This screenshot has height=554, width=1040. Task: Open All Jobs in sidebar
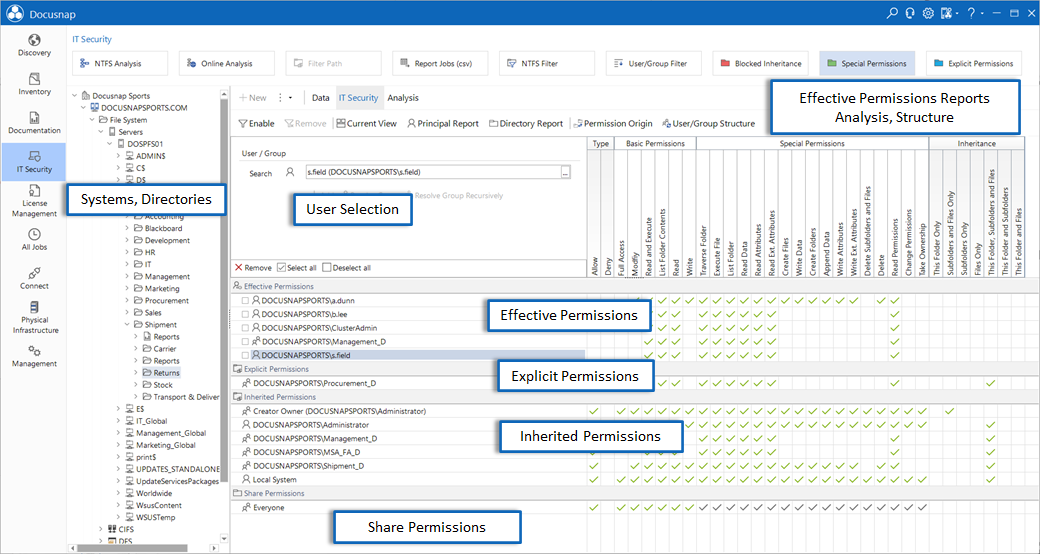(34, 240)
